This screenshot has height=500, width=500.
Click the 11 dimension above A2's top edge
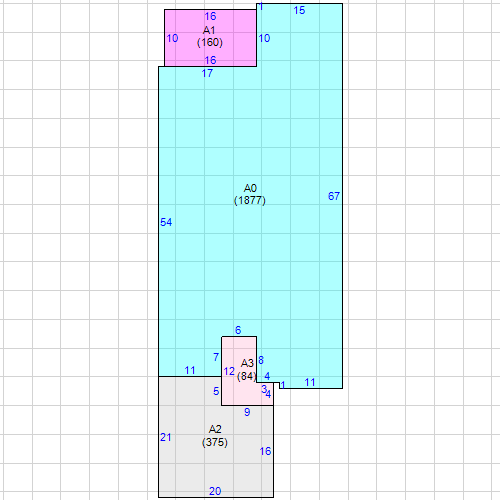[x=190, y=370]
